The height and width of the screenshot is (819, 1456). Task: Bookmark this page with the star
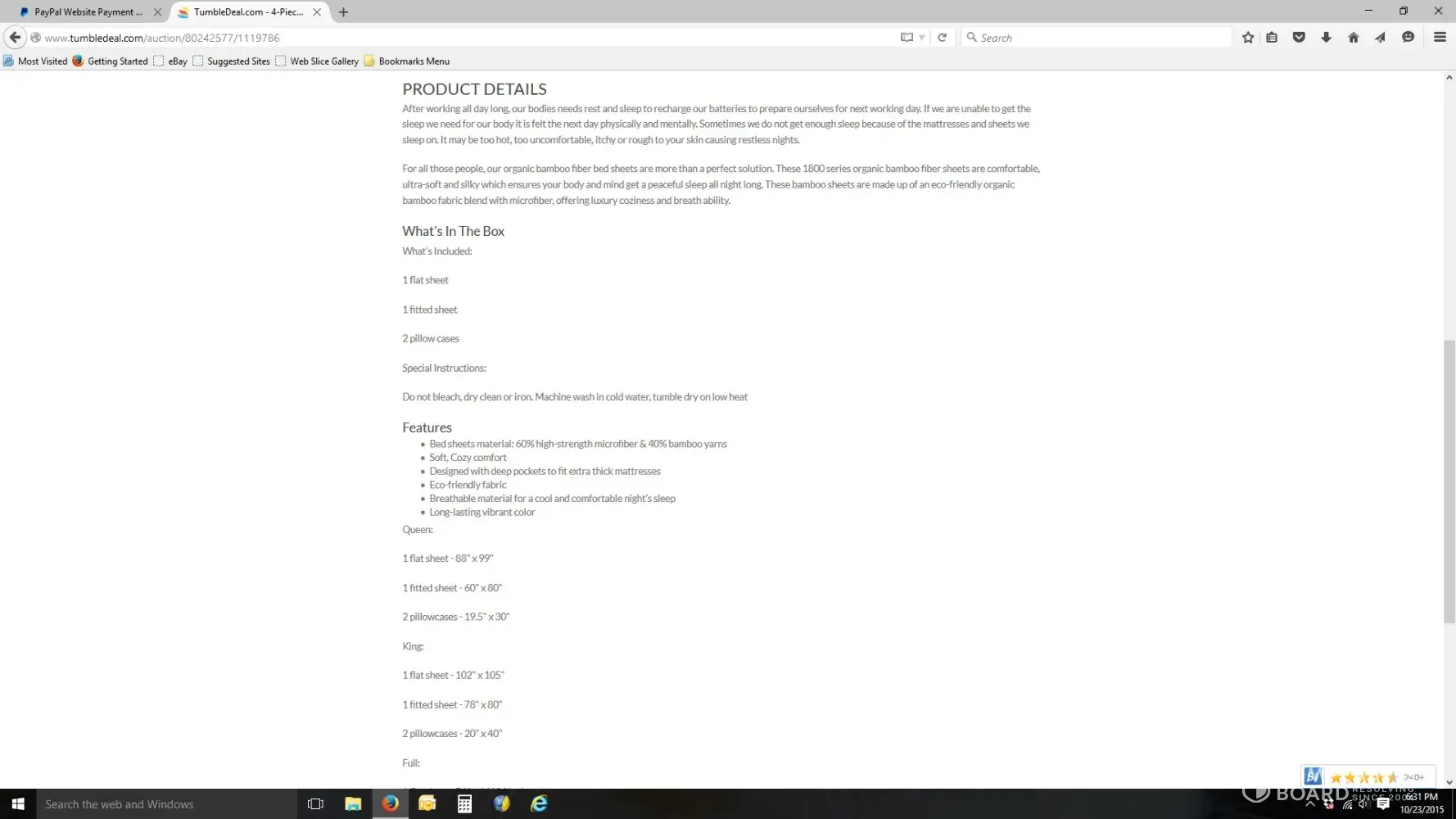point(1248,38)
